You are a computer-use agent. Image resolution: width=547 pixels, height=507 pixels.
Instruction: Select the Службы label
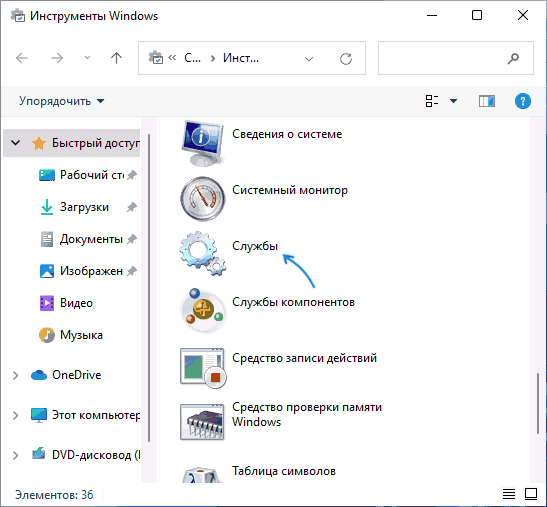click(x=255, y=246)
